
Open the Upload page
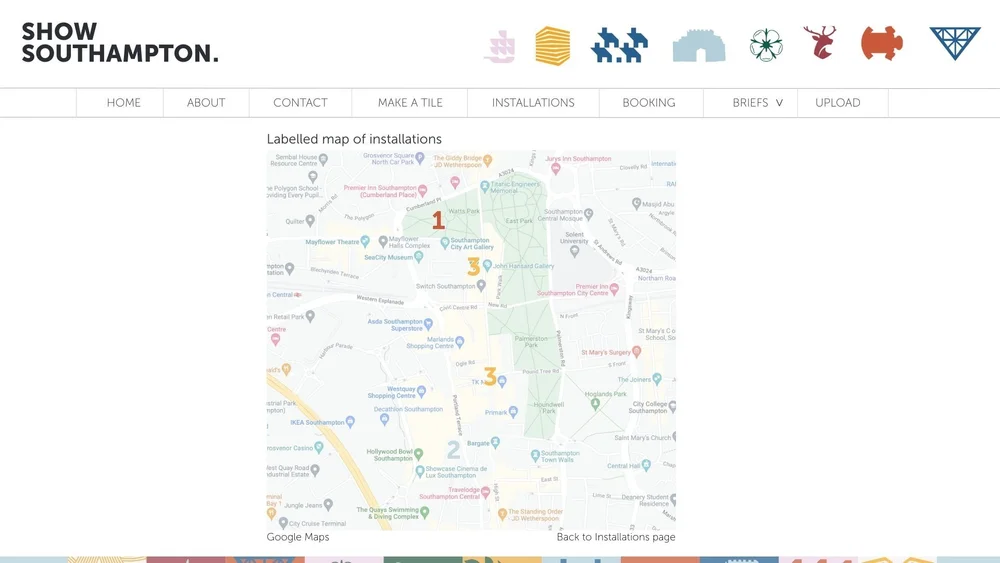point(837,103)
